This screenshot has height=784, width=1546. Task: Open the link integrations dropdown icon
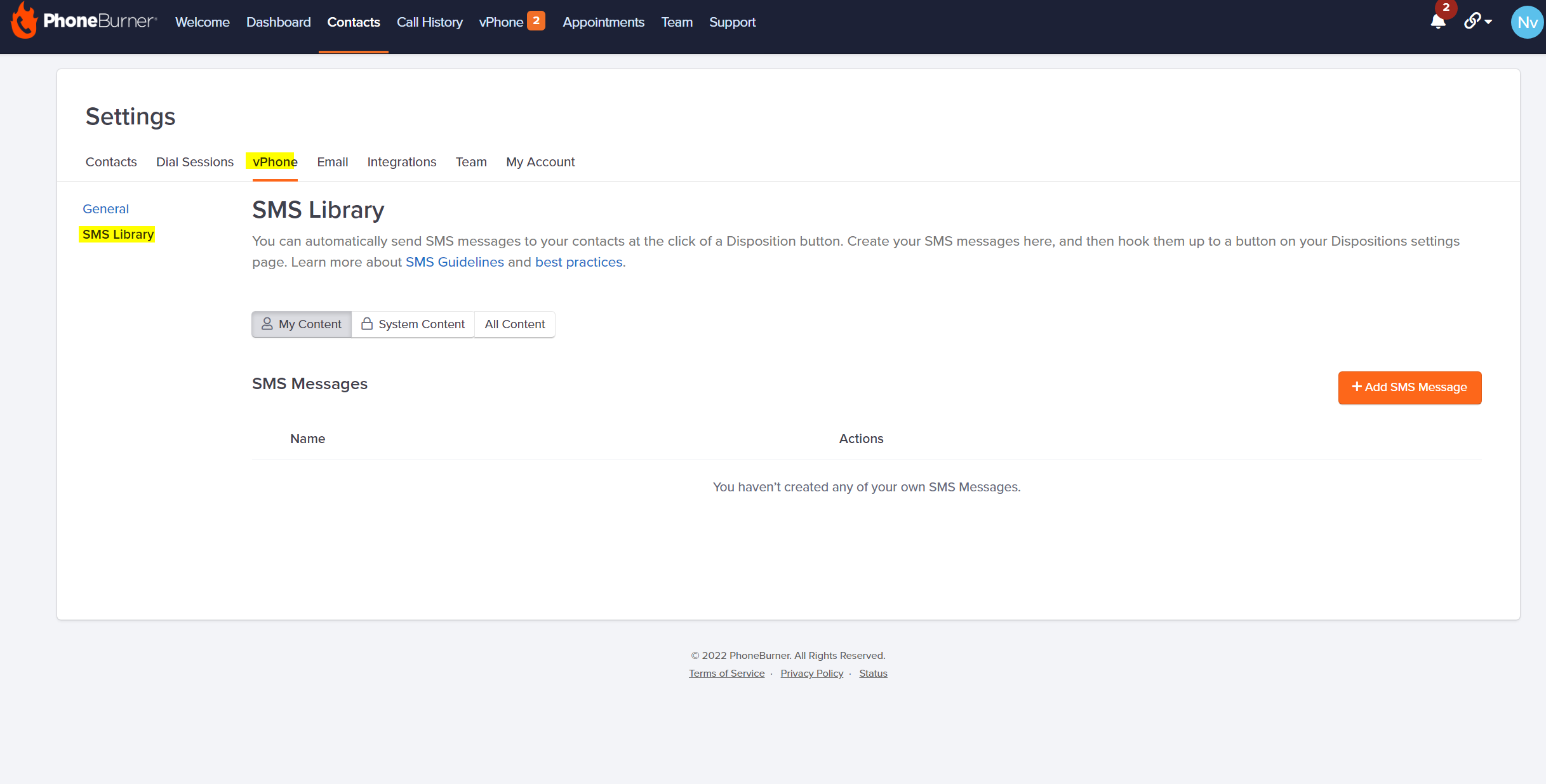click(x=1477, y=22)
